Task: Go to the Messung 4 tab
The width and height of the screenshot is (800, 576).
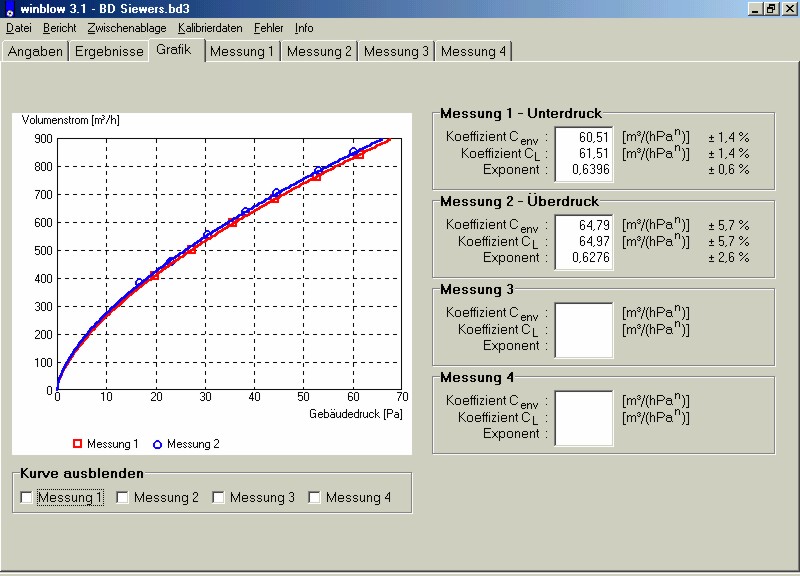Action: [x=473, y=52]
